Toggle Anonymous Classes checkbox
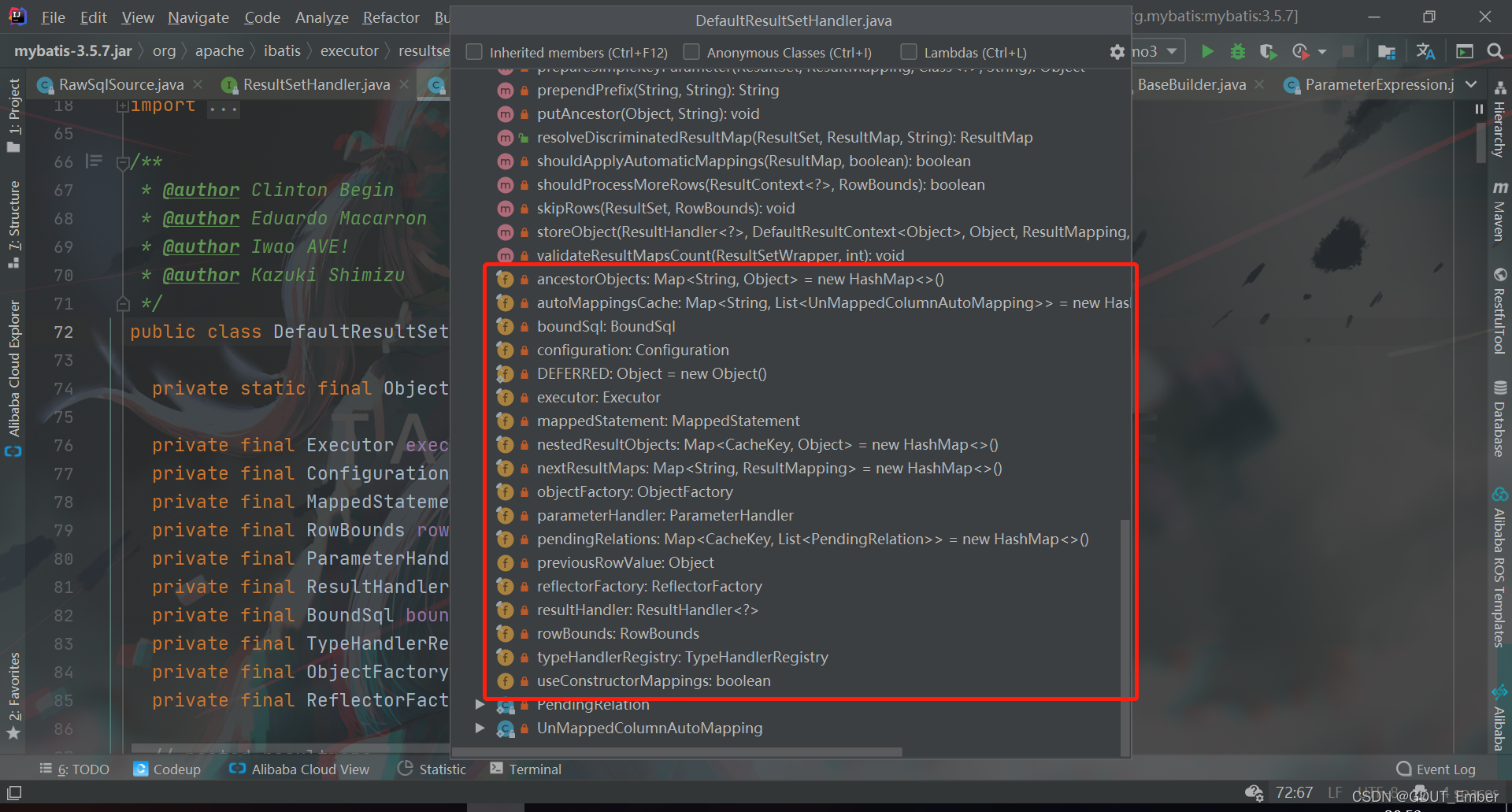Screen dimensions: 1512x812 tap(691, 52)
